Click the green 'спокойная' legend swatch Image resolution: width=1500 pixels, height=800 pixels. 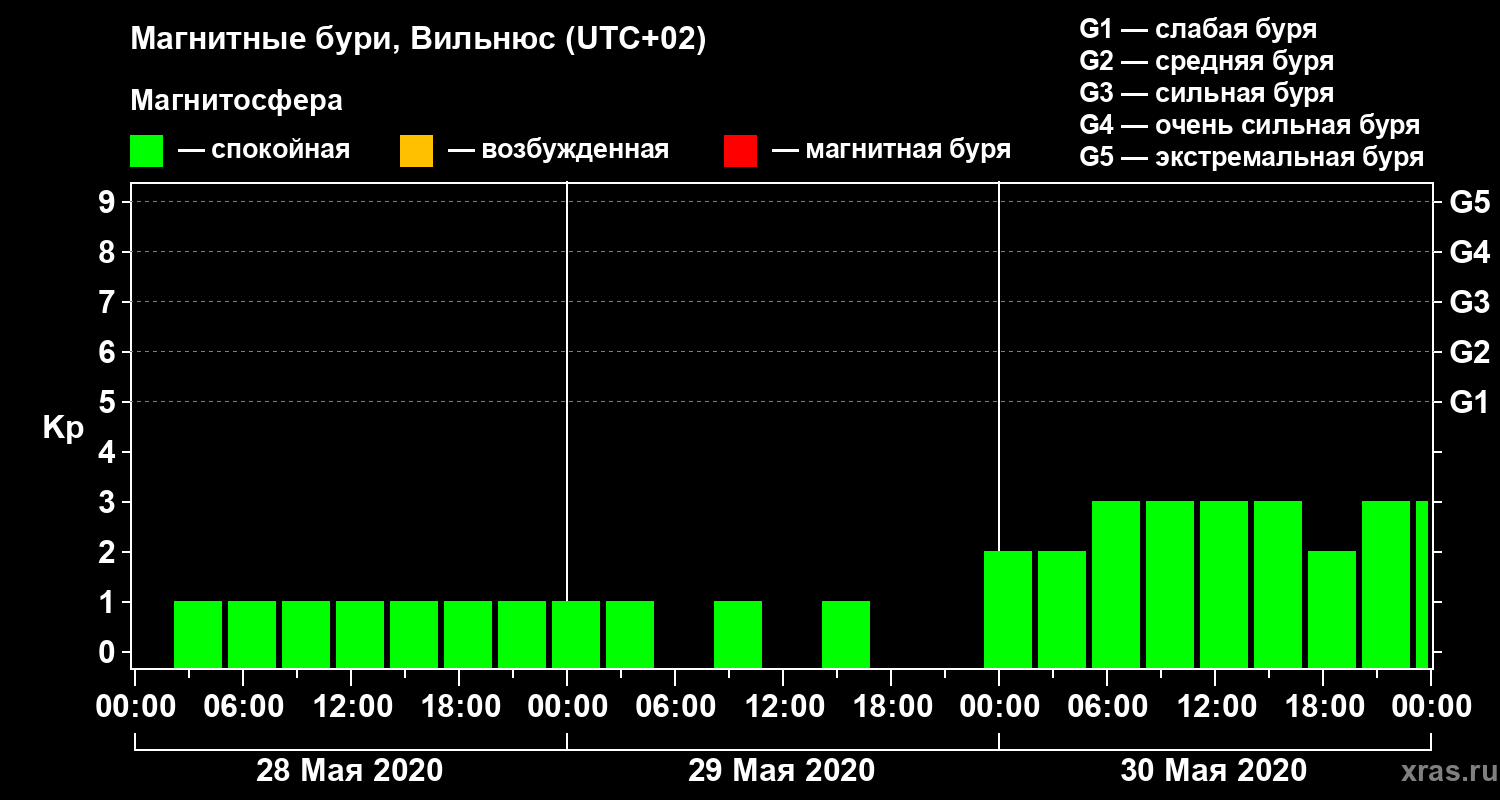146,152
